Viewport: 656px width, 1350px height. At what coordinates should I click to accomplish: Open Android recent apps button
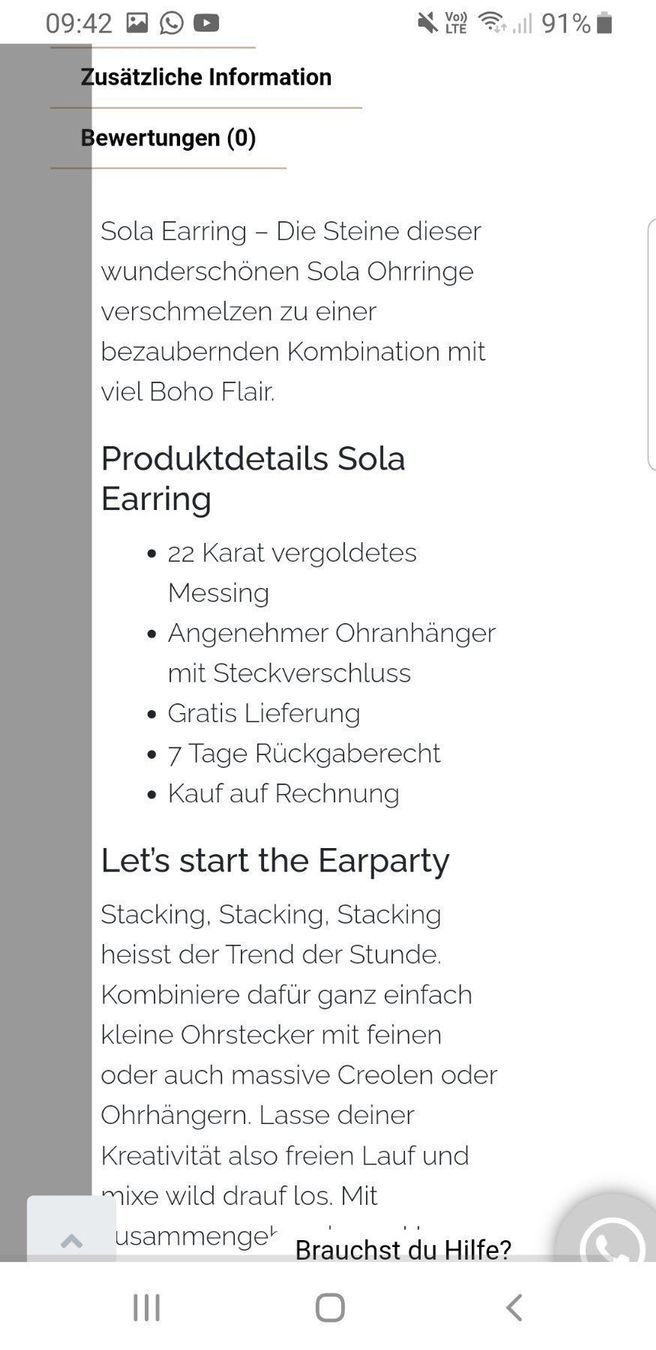[146, 1307]
